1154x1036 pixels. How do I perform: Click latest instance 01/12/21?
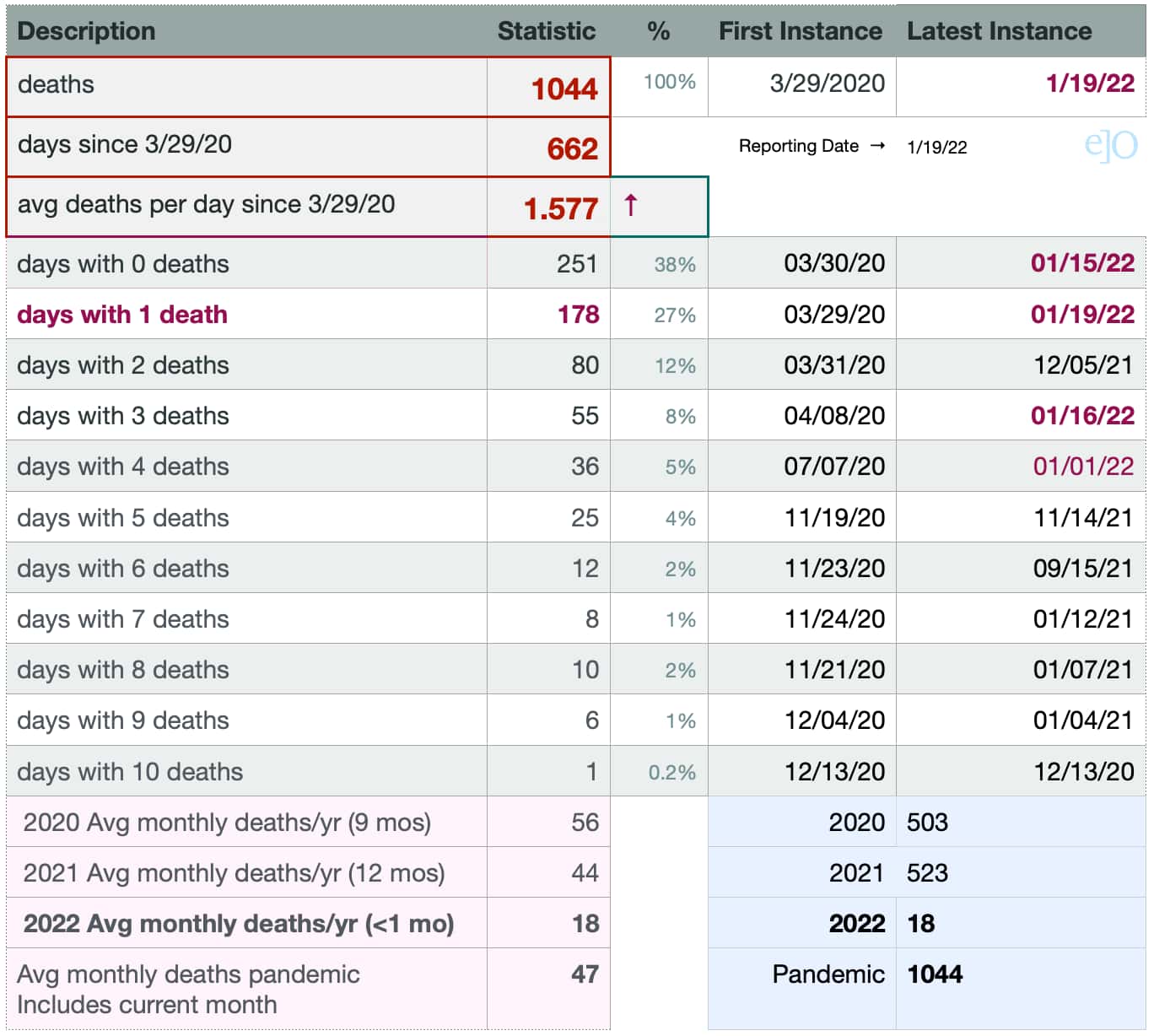[x=1083, y=619]
